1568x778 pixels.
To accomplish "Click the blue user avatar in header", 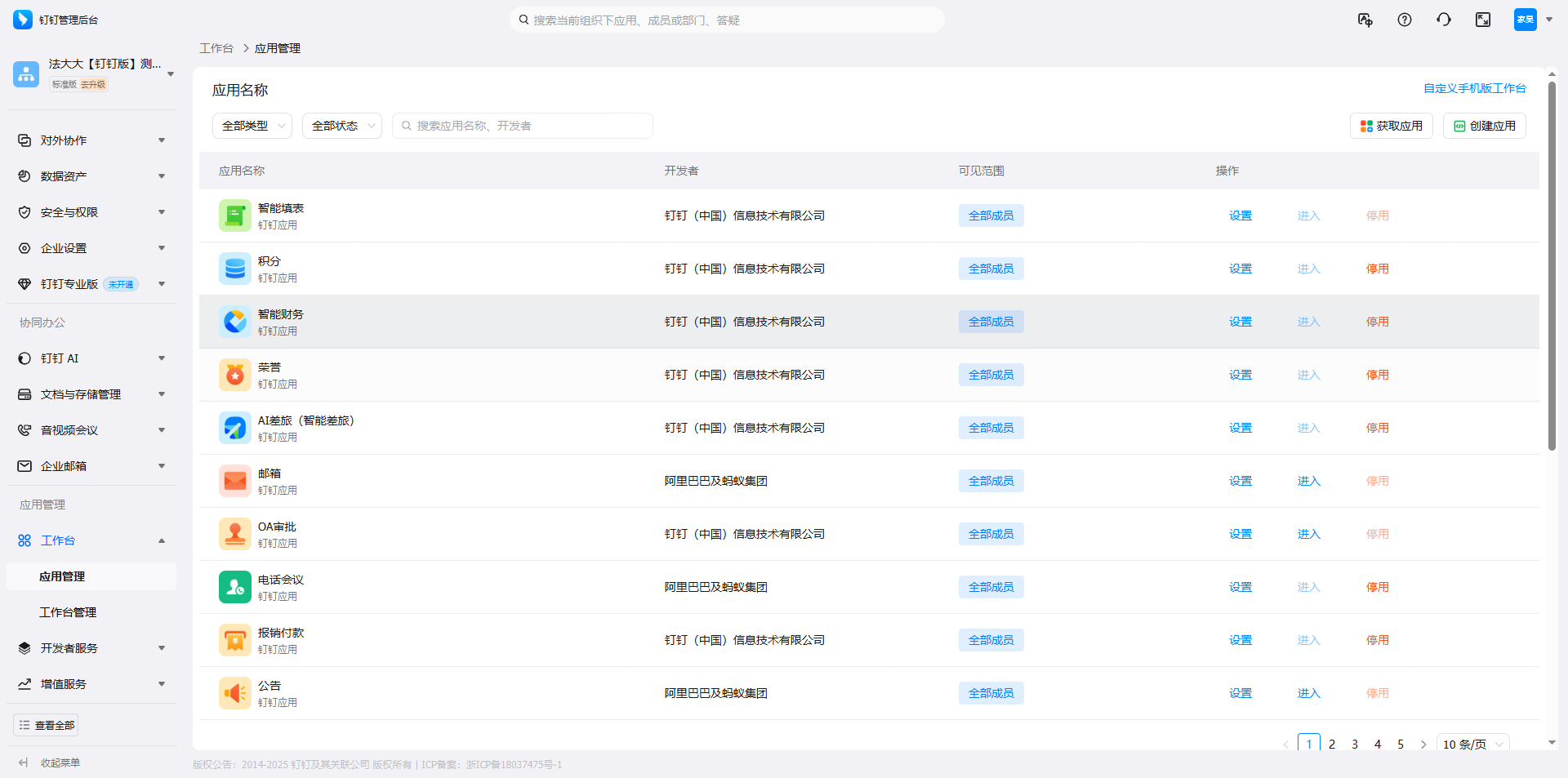I will 1525,20.
